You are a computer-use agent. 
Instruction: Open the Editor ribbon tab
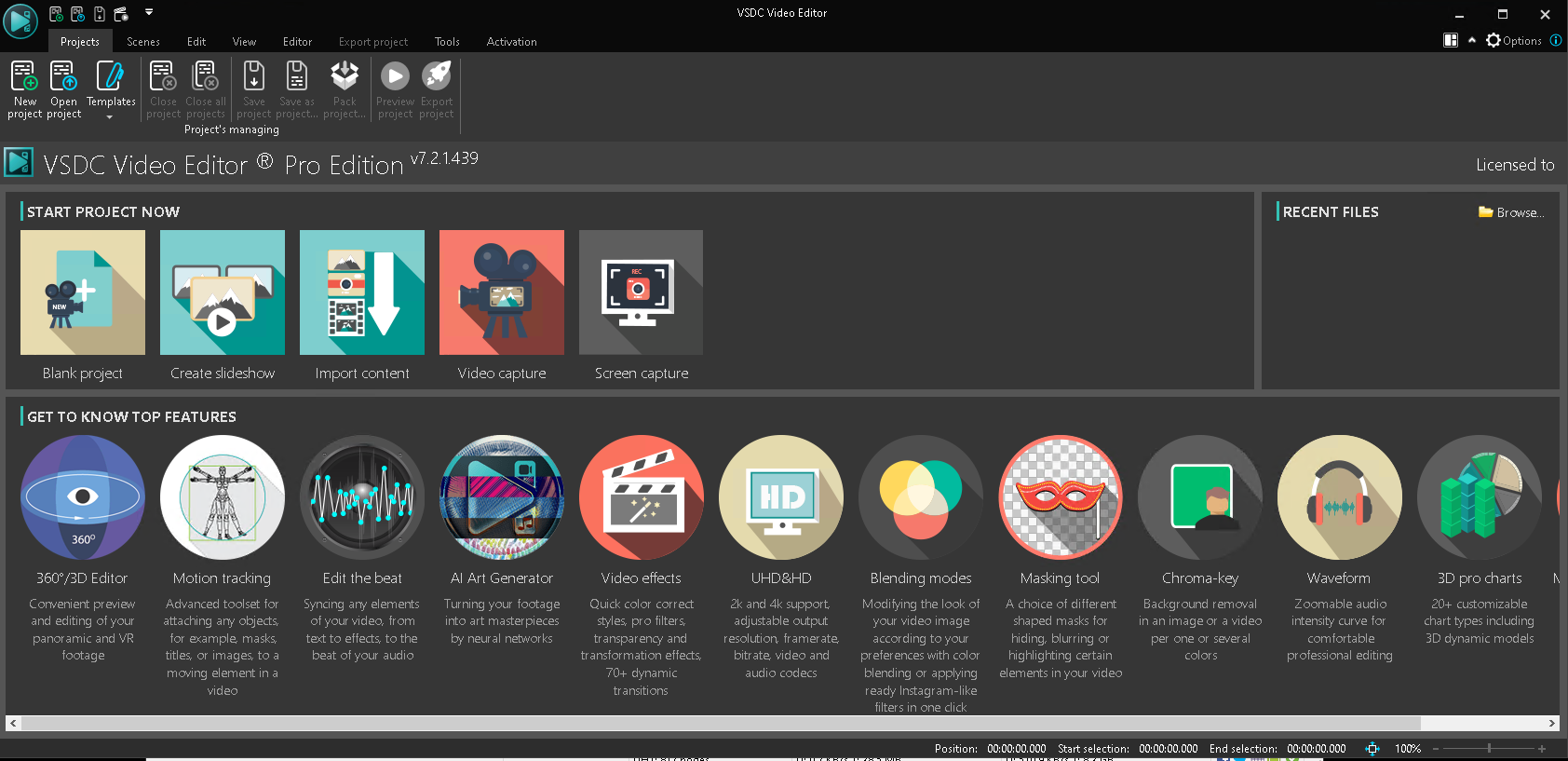coord(298,42)
